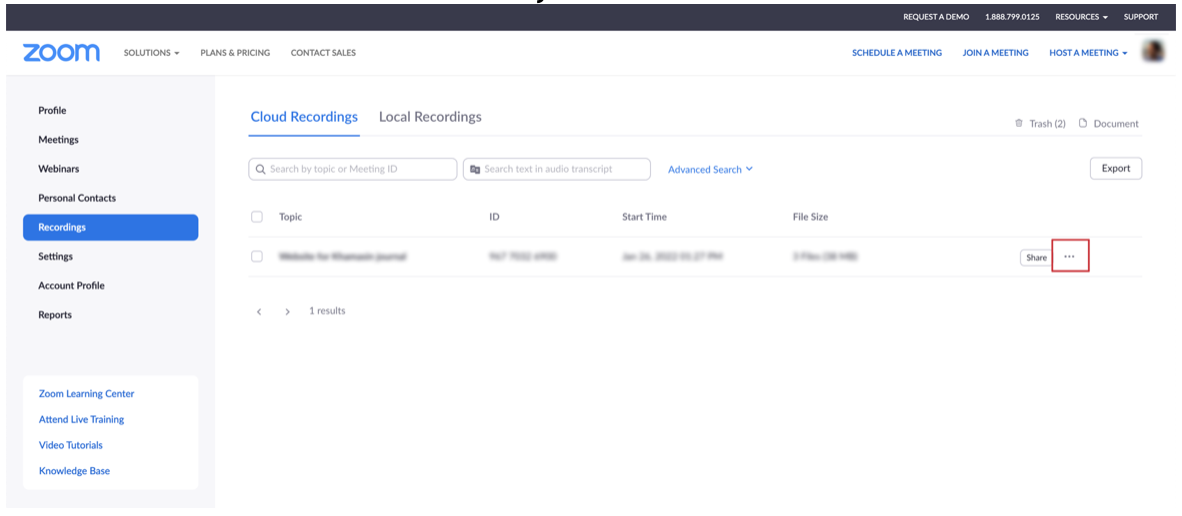Viewport: 1182px width, 516px height.
Task: Click the Topic column header
Action: [290, 217]
